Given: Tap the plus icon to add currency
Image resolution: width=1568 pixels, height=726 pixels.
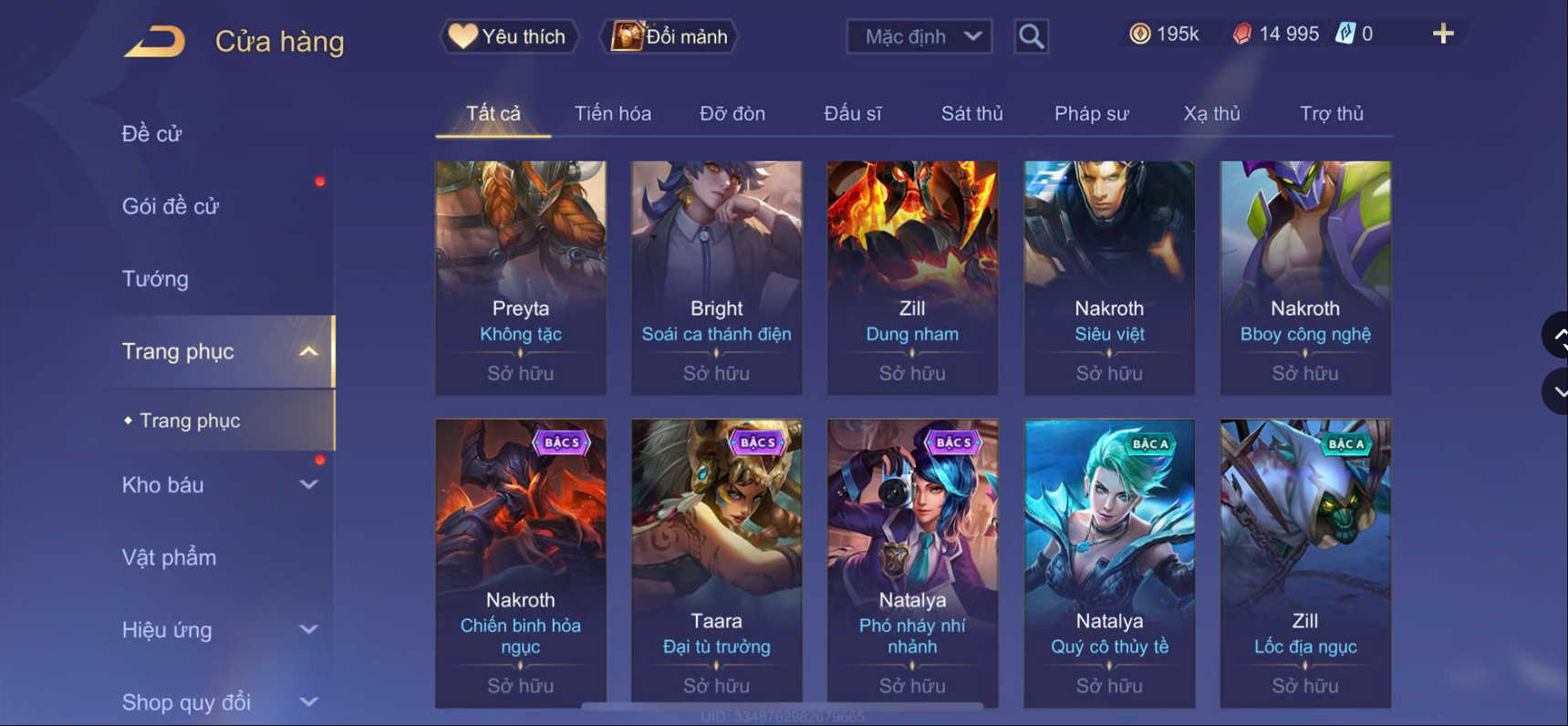Looking at the screenshot, I should [1442, 34].
